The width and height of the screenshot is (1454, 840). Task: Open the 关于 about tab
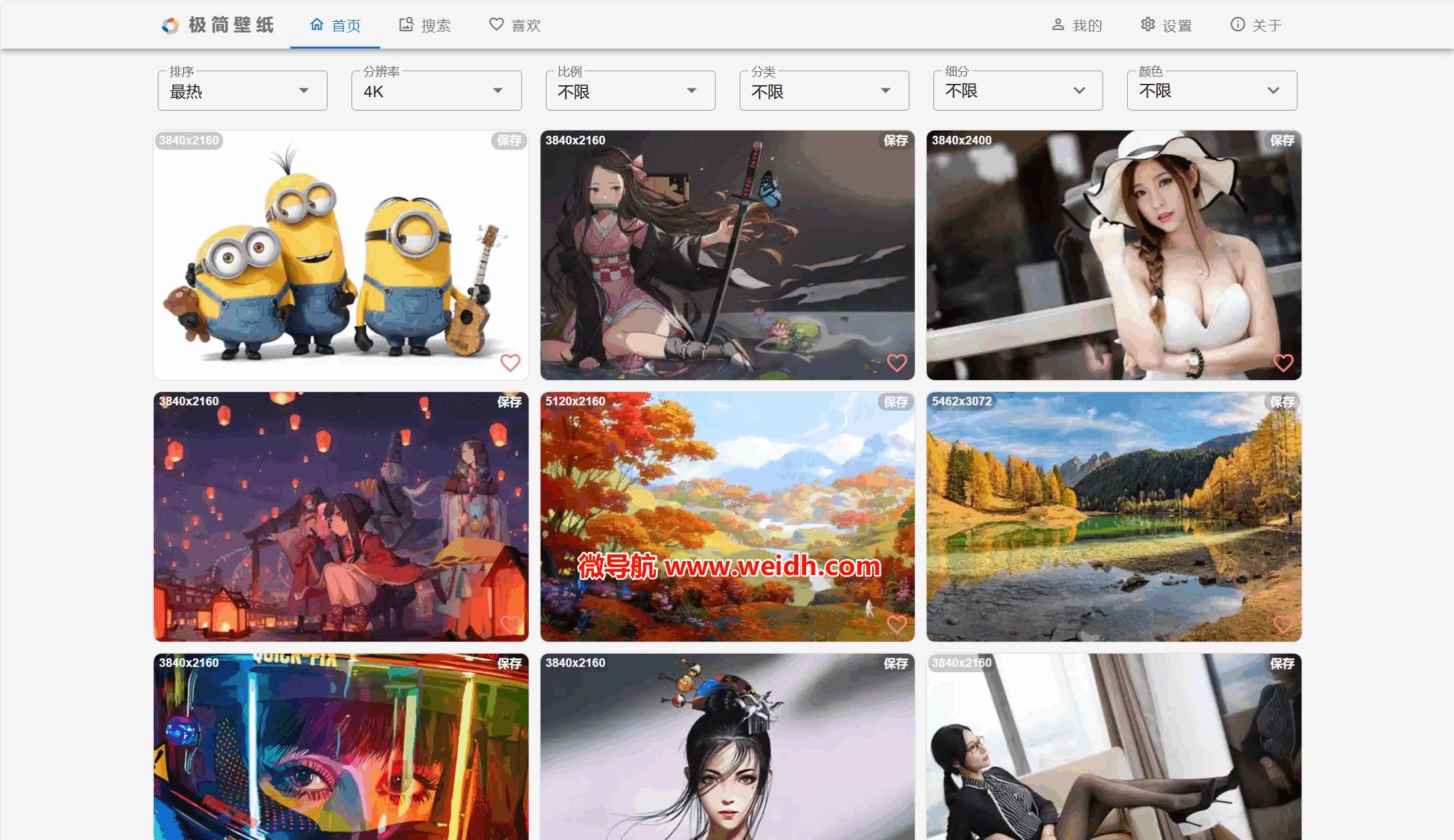click(1256, 25)
